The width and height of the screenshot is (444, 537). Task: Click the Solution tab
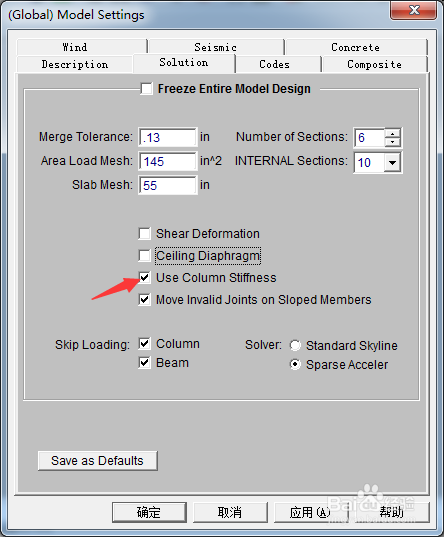click(184, 63)
